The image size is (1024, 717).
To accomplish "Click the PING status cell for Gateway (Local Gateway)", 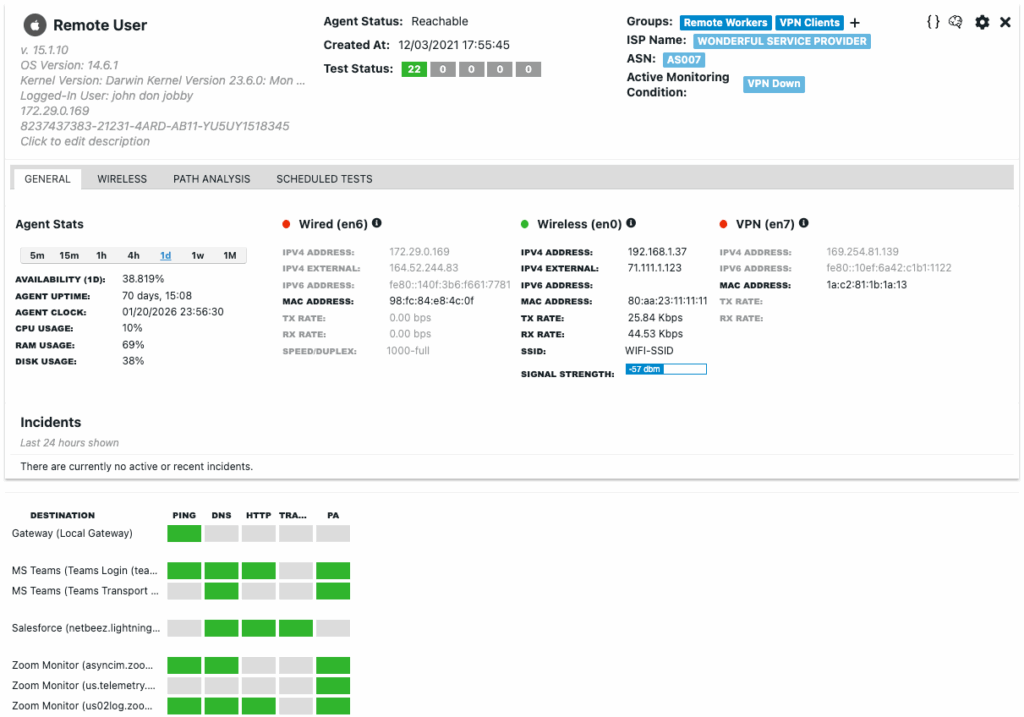I will (183, 533).
